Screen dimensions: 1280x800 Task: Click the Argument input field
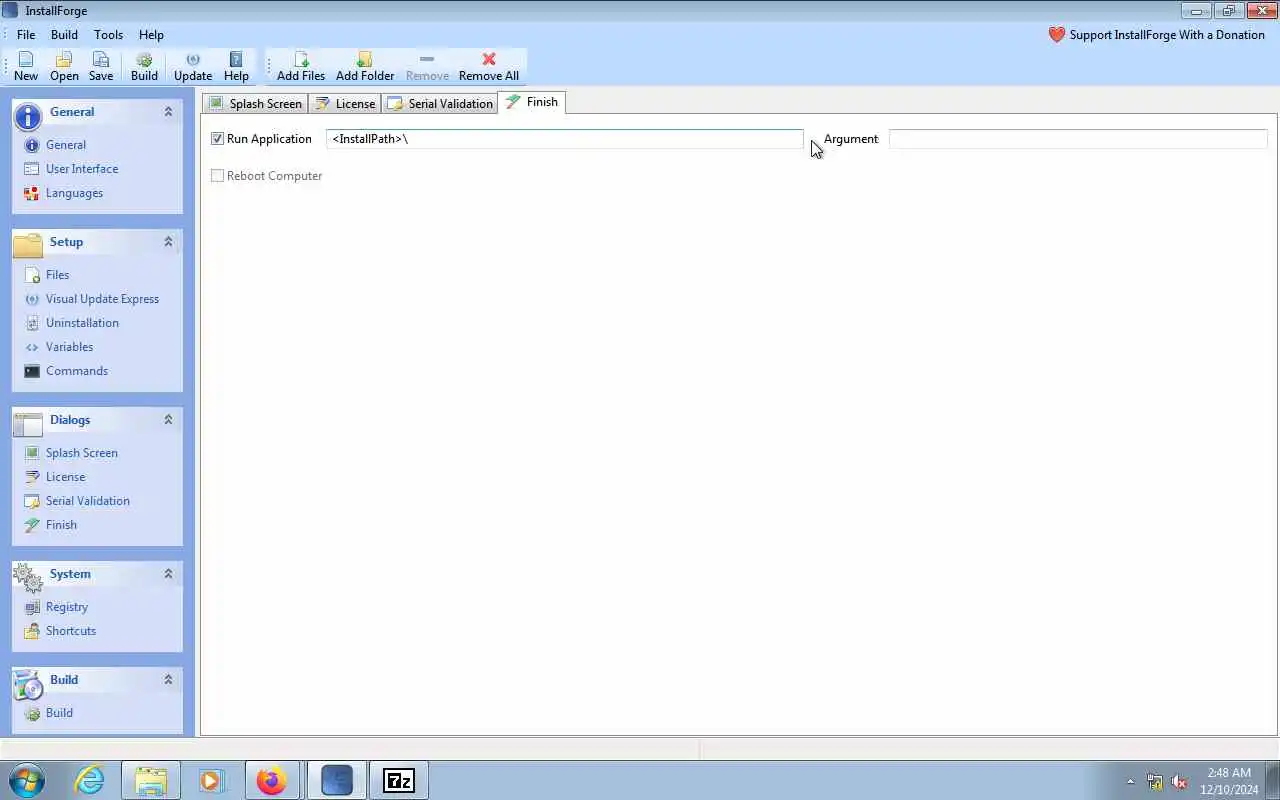point(1078,139)
